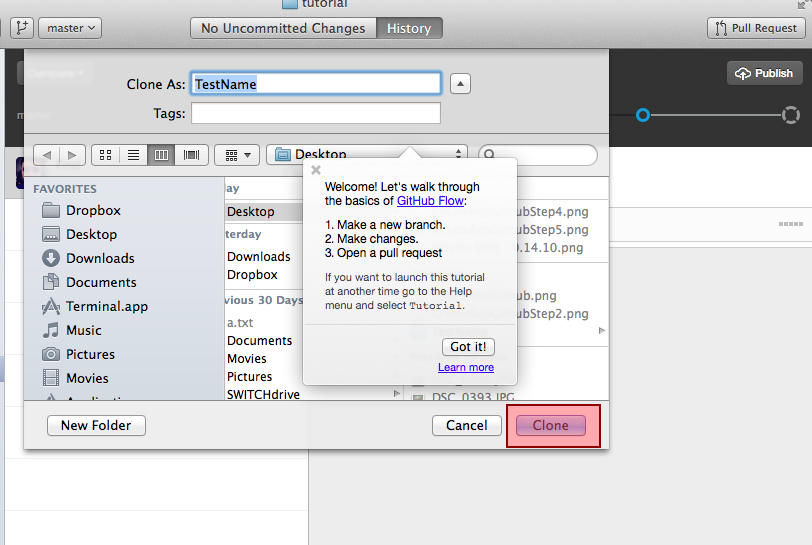
Task: Open the item arrangement dropdown
Action: [x=237, y=154]
